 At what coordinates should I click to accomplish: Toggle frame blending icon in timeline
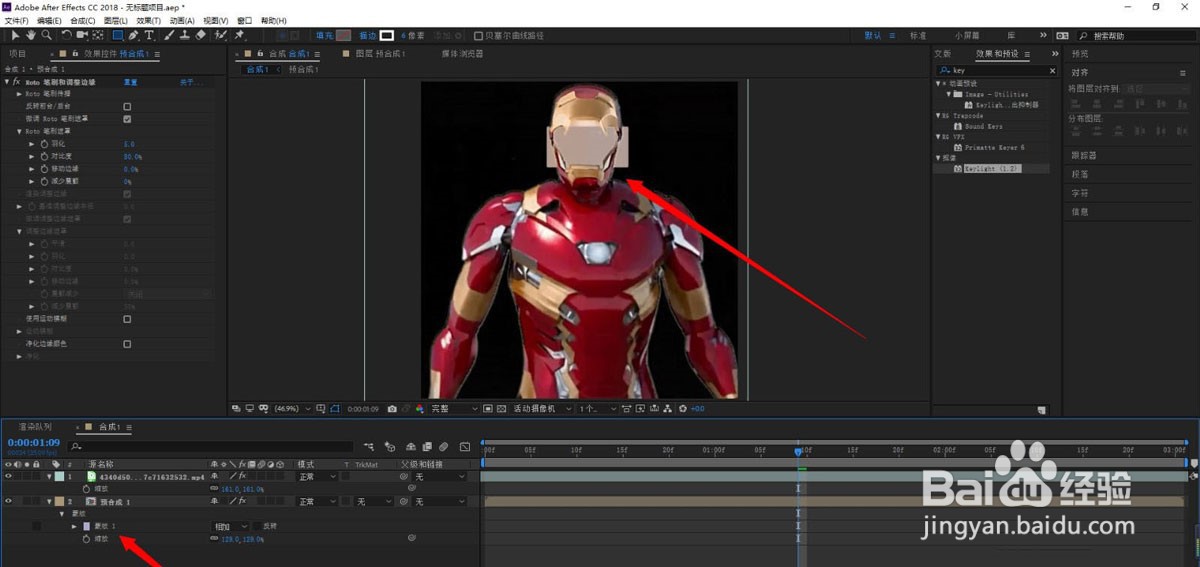pos(428,447)
